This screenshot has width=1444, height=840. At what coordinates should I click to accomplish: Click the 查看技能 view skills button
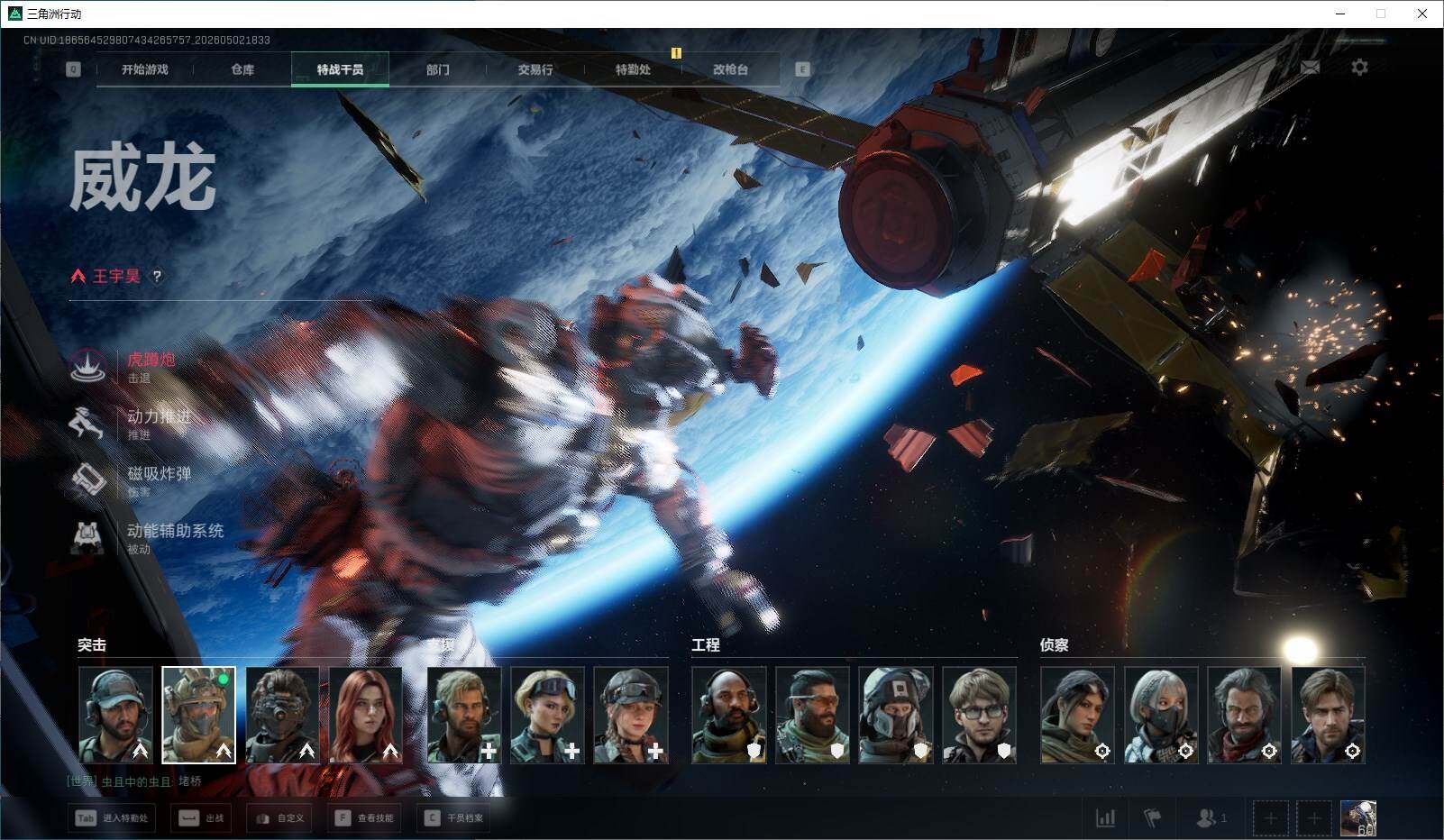pyautogui.click(x=364, y=818)
